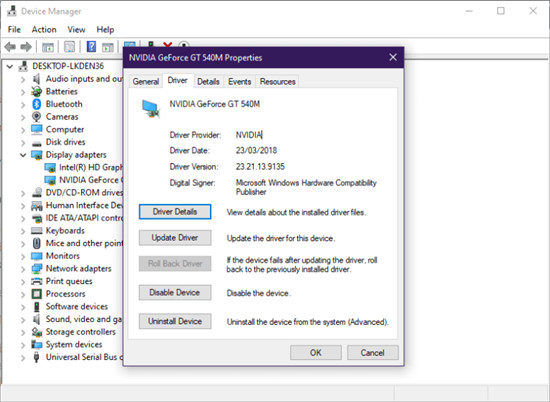Expand the Keyboards node
The width and height of the screenshot is (550, 402).
(x=23, y=231)
